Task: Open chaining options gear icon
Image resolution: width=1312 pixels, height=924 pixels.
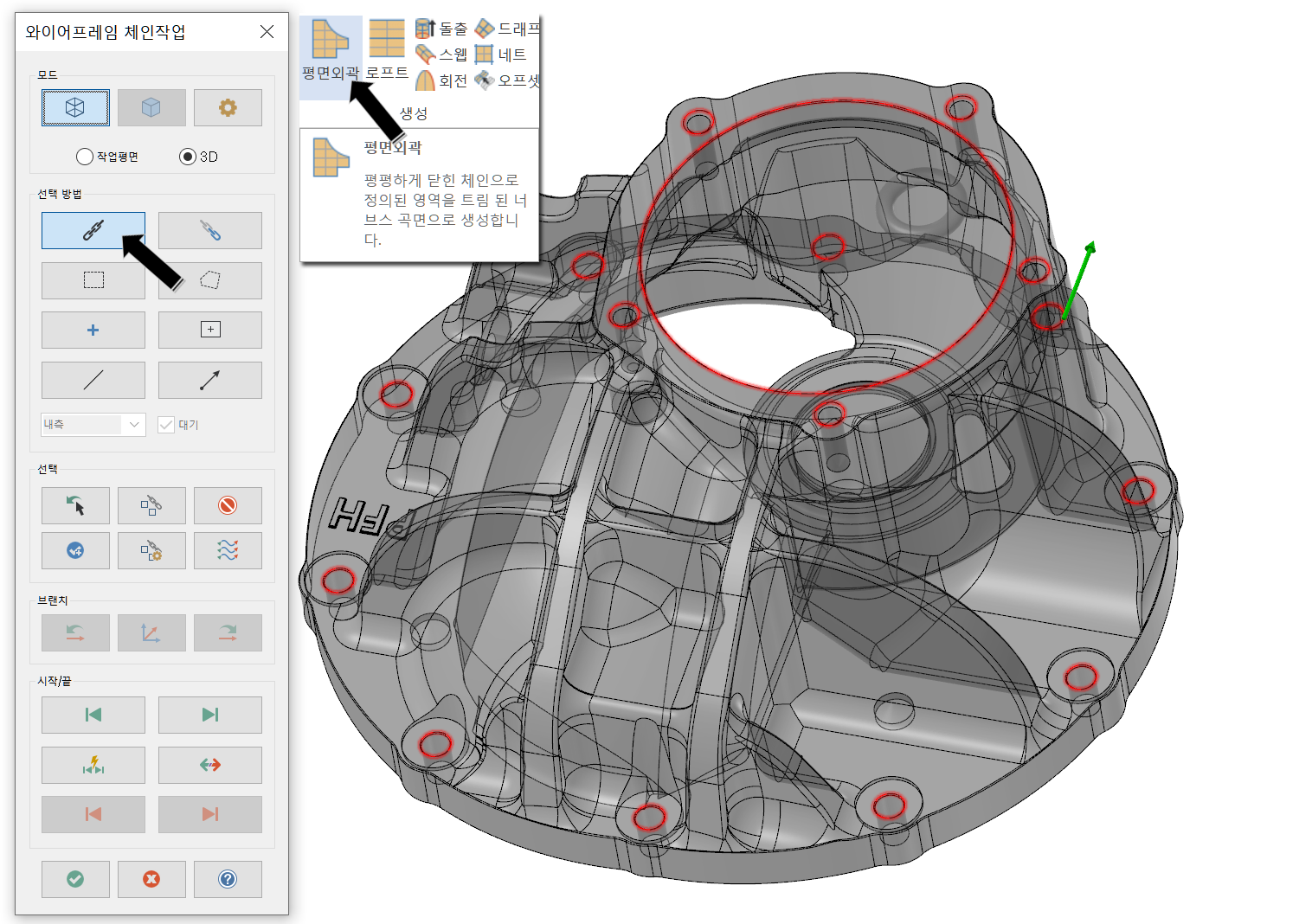Action: tap(228, 107)
